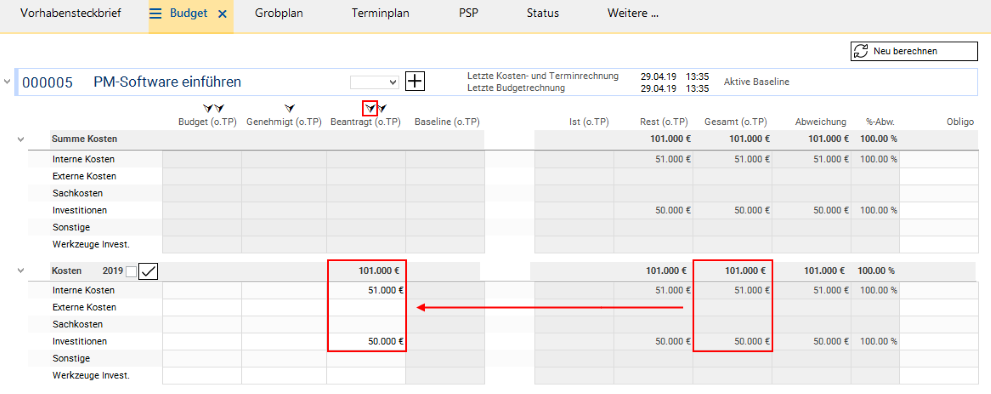This screenshot has width=991, height=394.
Task: Click the Letzte Budgetrechnung label
Action: coord(516,88)
